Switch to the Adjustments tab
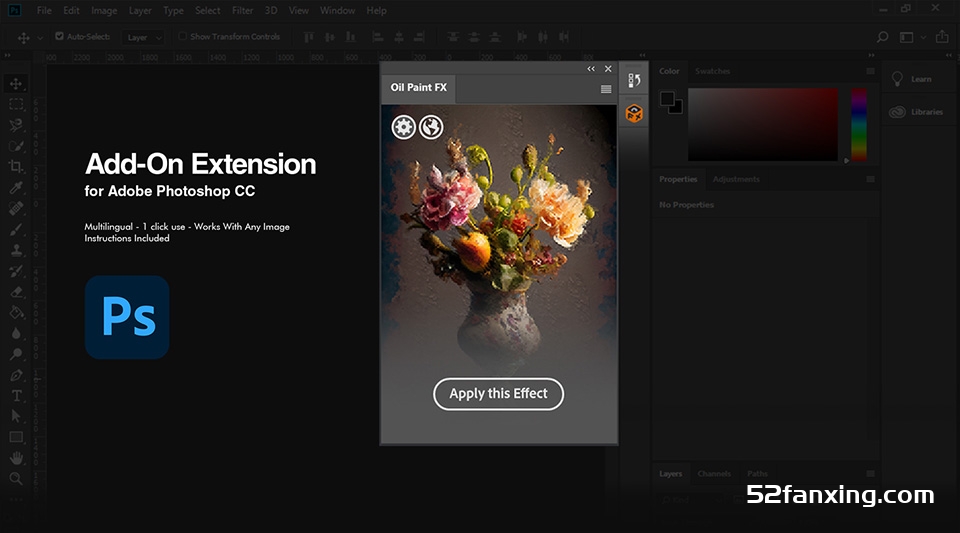 [736, 179]
